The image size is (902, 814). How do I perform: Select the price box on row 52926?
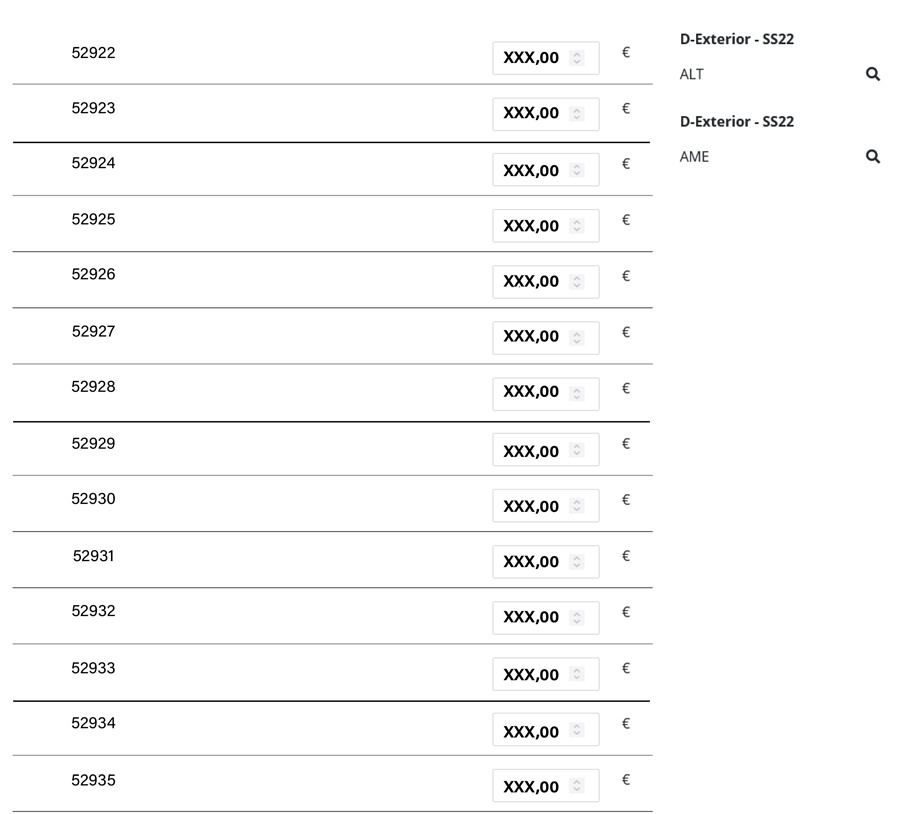pos(532,282)
